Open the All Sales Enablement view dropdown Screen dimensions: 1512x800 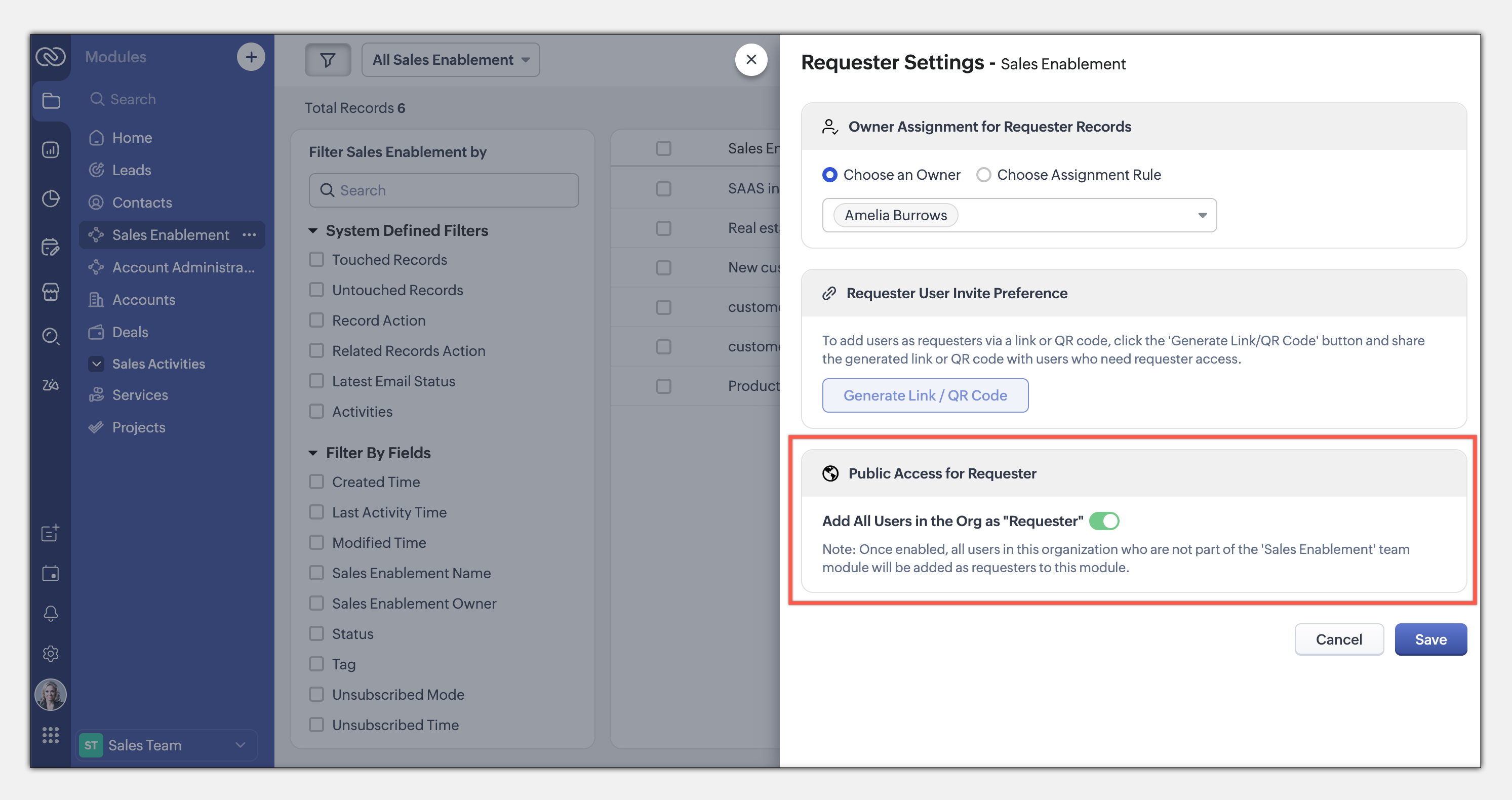pos(450,60)
